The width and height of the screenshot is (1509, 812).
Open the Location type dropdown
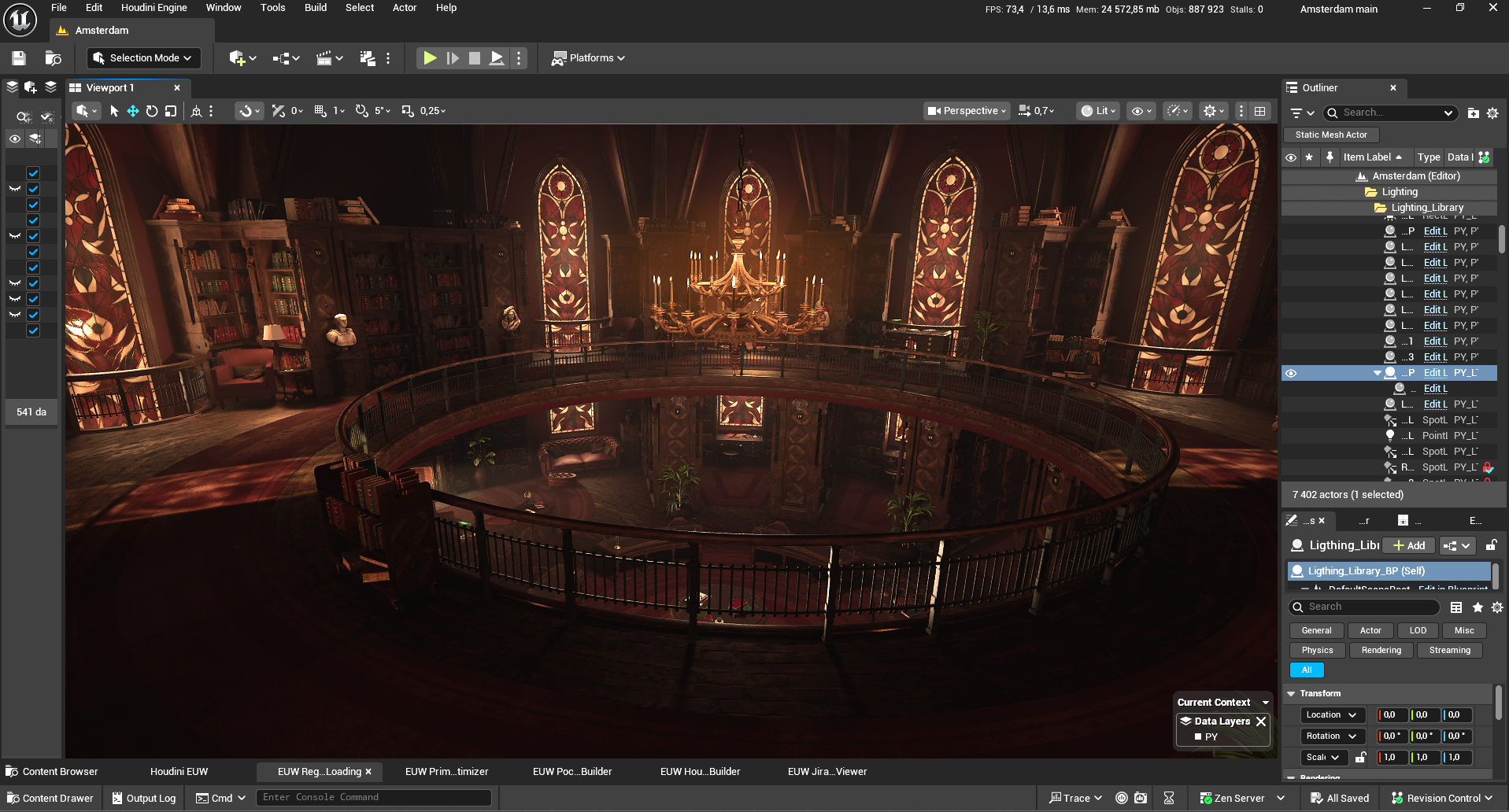coord(1331,715)
